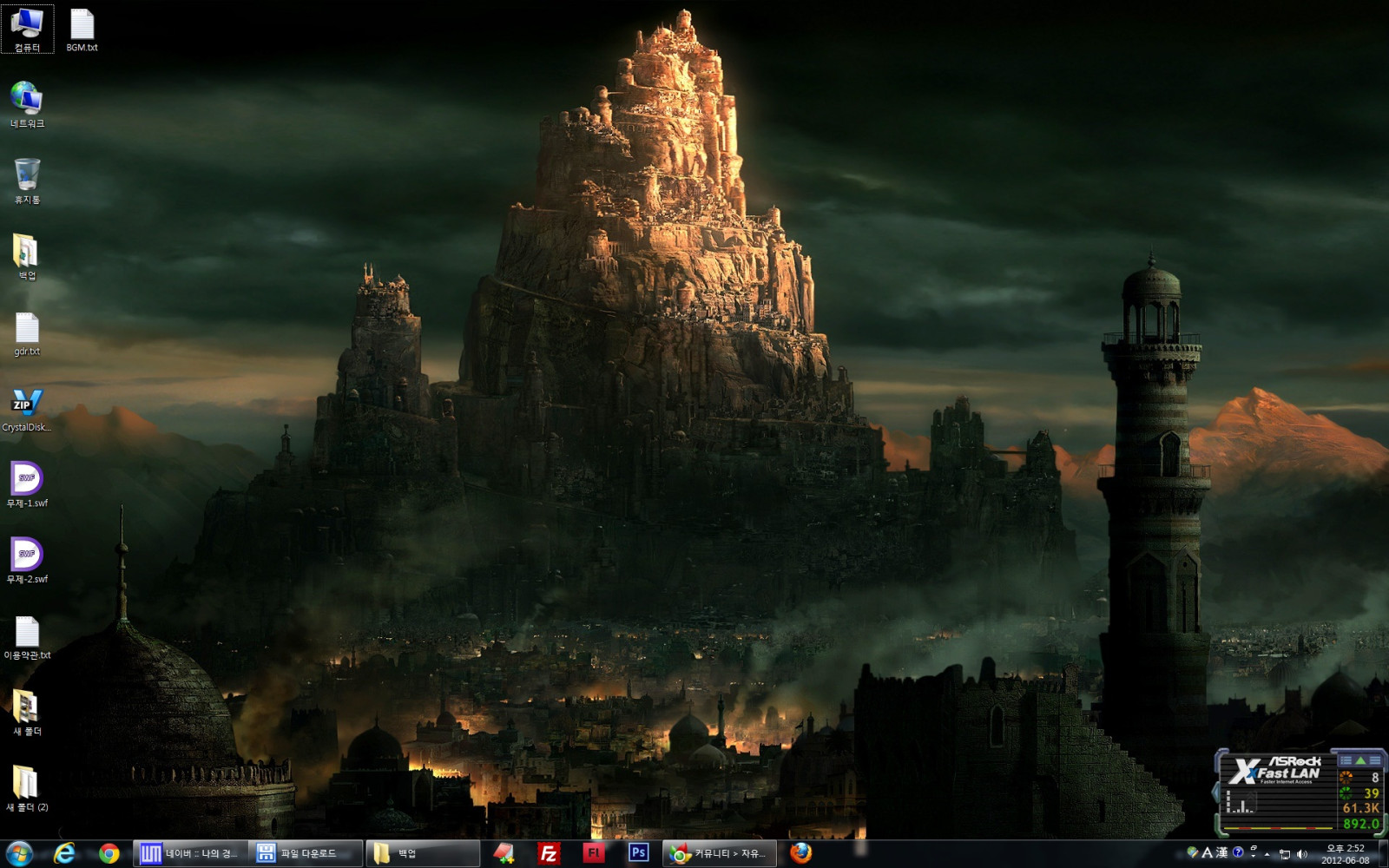Select the BGM.txt file on the desktop

point(82,30)
